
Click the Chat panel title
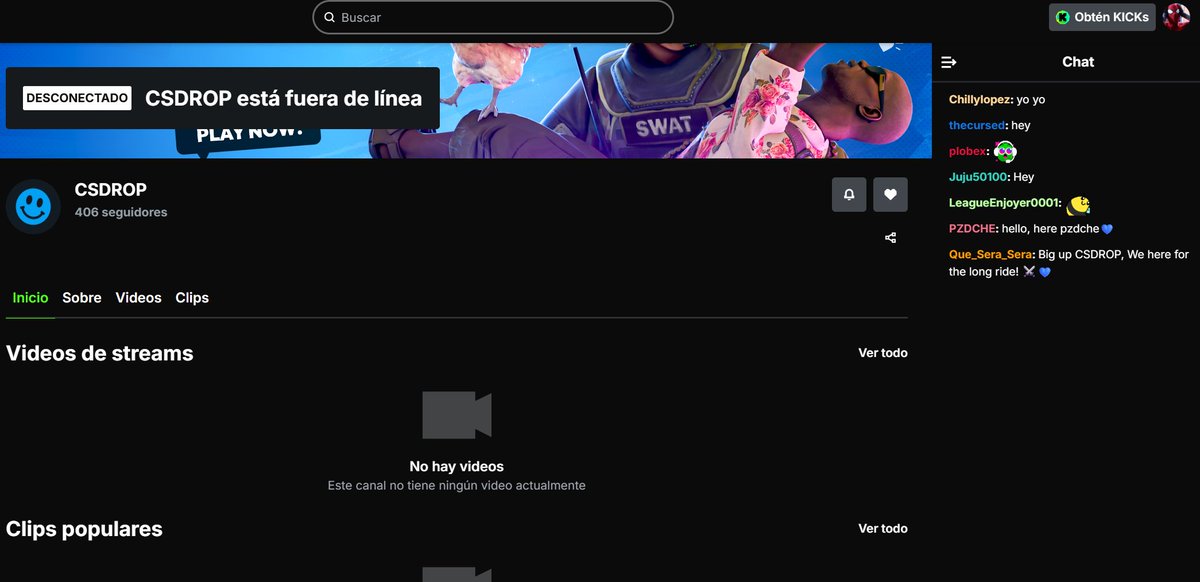pyautogui.click(x=1078, y=62)
